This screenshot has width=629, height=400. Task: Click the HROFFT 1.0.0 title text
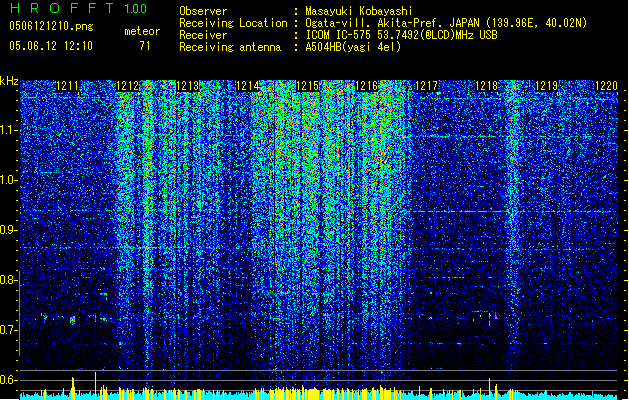click(78, 8)
